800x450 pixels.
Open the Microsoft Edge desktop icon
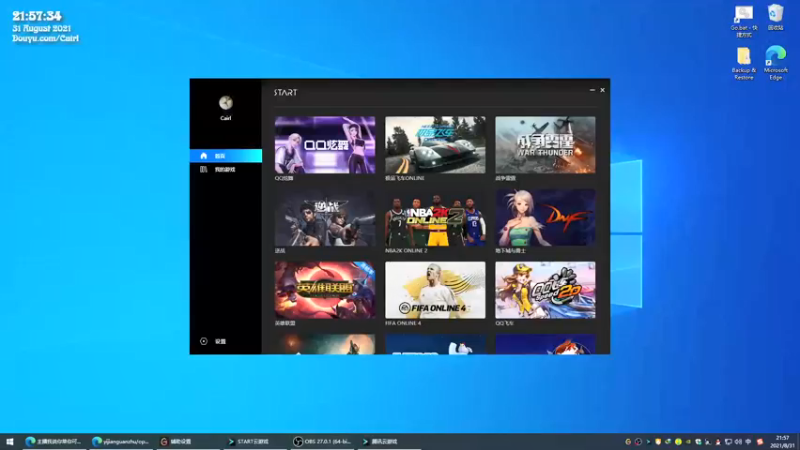pos(776,63)
